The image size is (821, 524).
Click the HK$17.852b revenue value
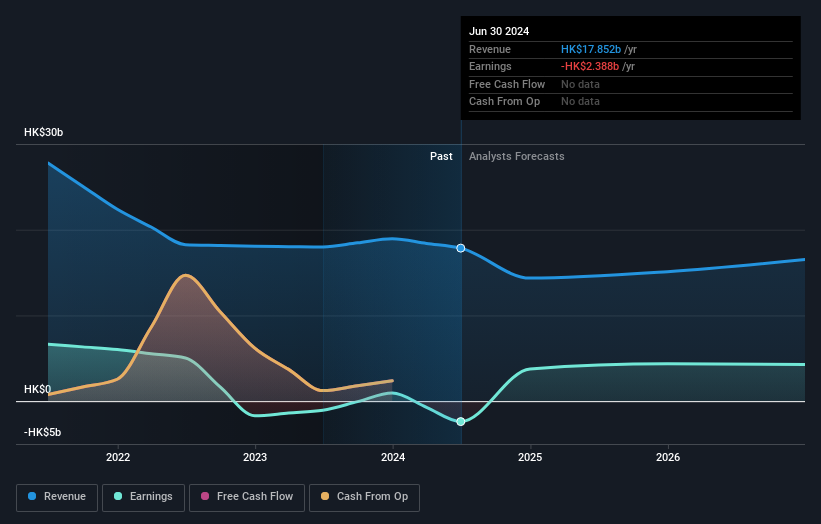tap(591, 49)
